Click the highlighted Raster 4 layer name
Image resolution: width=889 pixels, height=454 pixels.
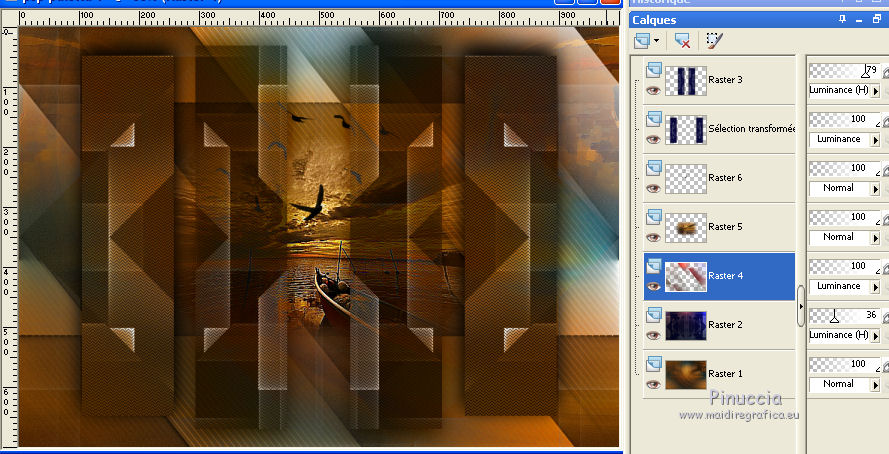(725, 276)
